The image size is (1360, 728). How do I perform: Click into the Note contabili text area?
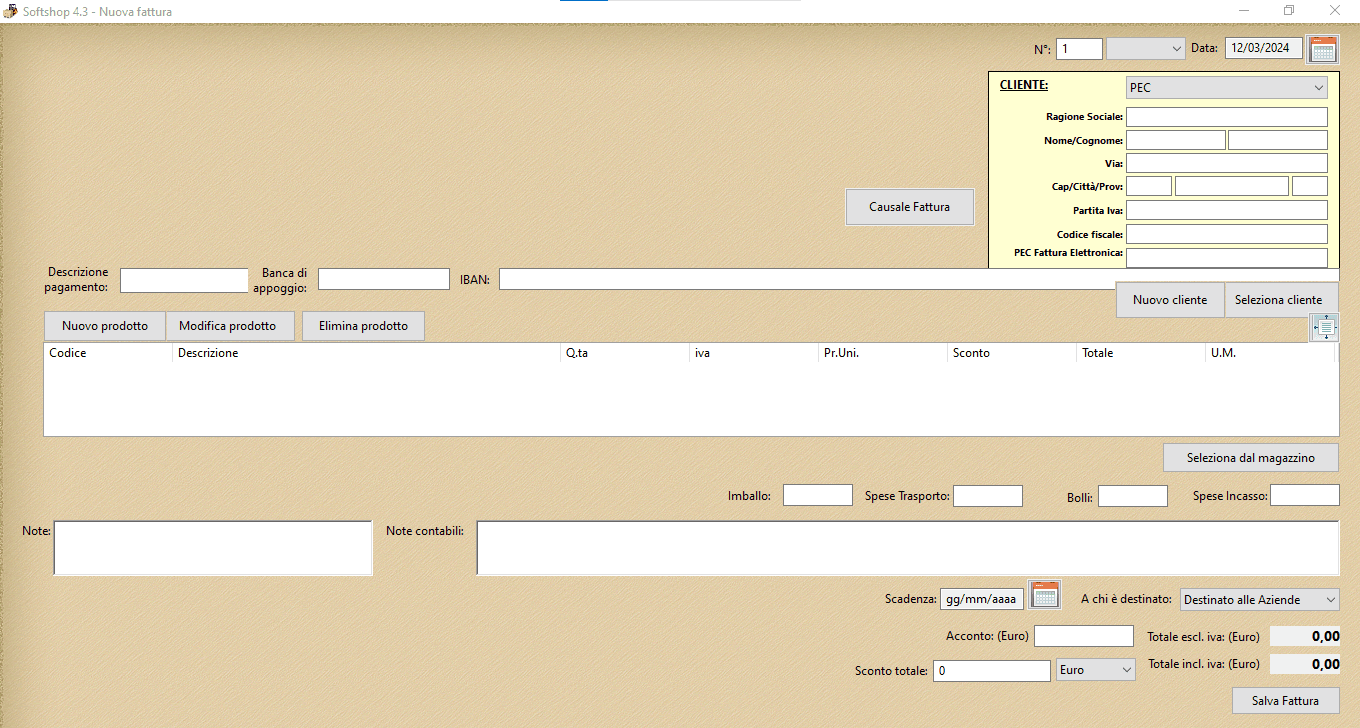[x=907, y=548]
